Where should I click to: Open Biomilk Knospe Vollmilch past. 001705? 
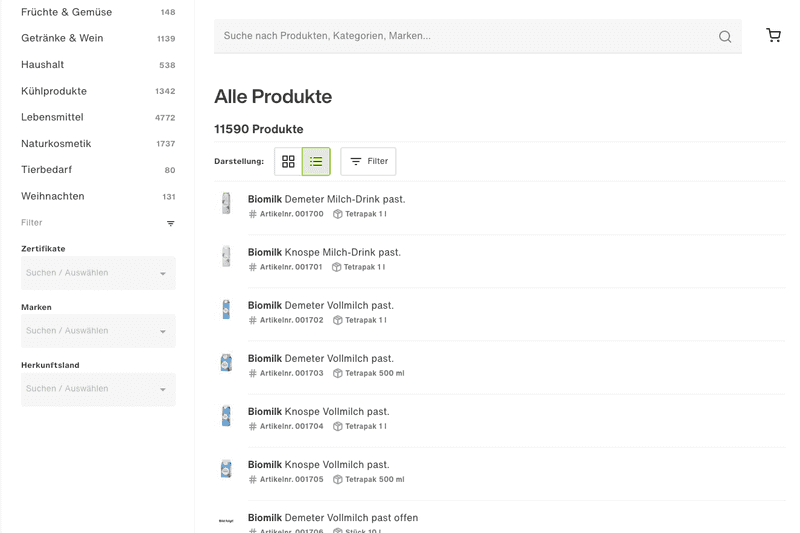click(319, 465)
